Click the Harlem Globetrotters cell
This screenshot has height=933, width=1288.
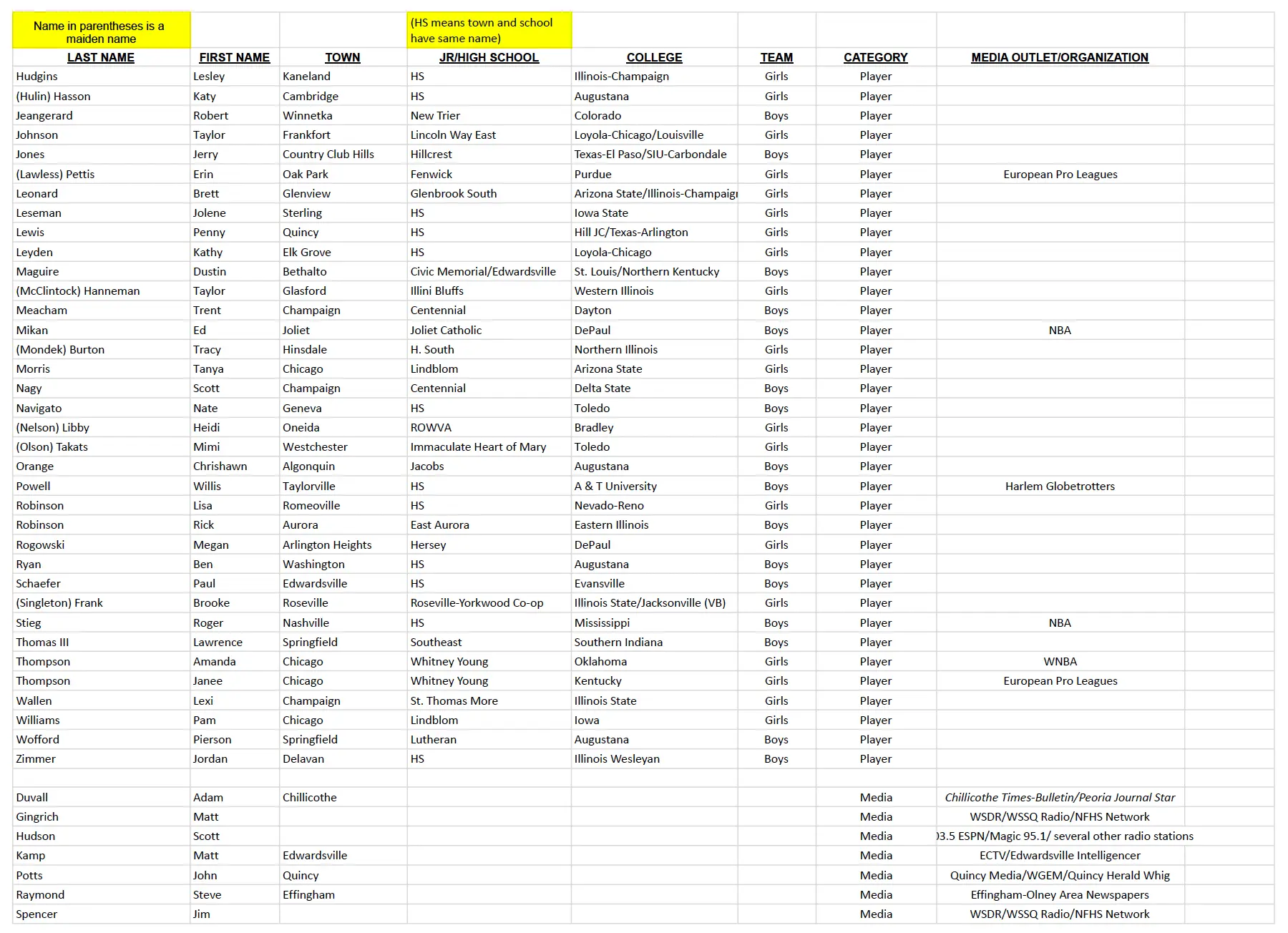[1059, 486]
